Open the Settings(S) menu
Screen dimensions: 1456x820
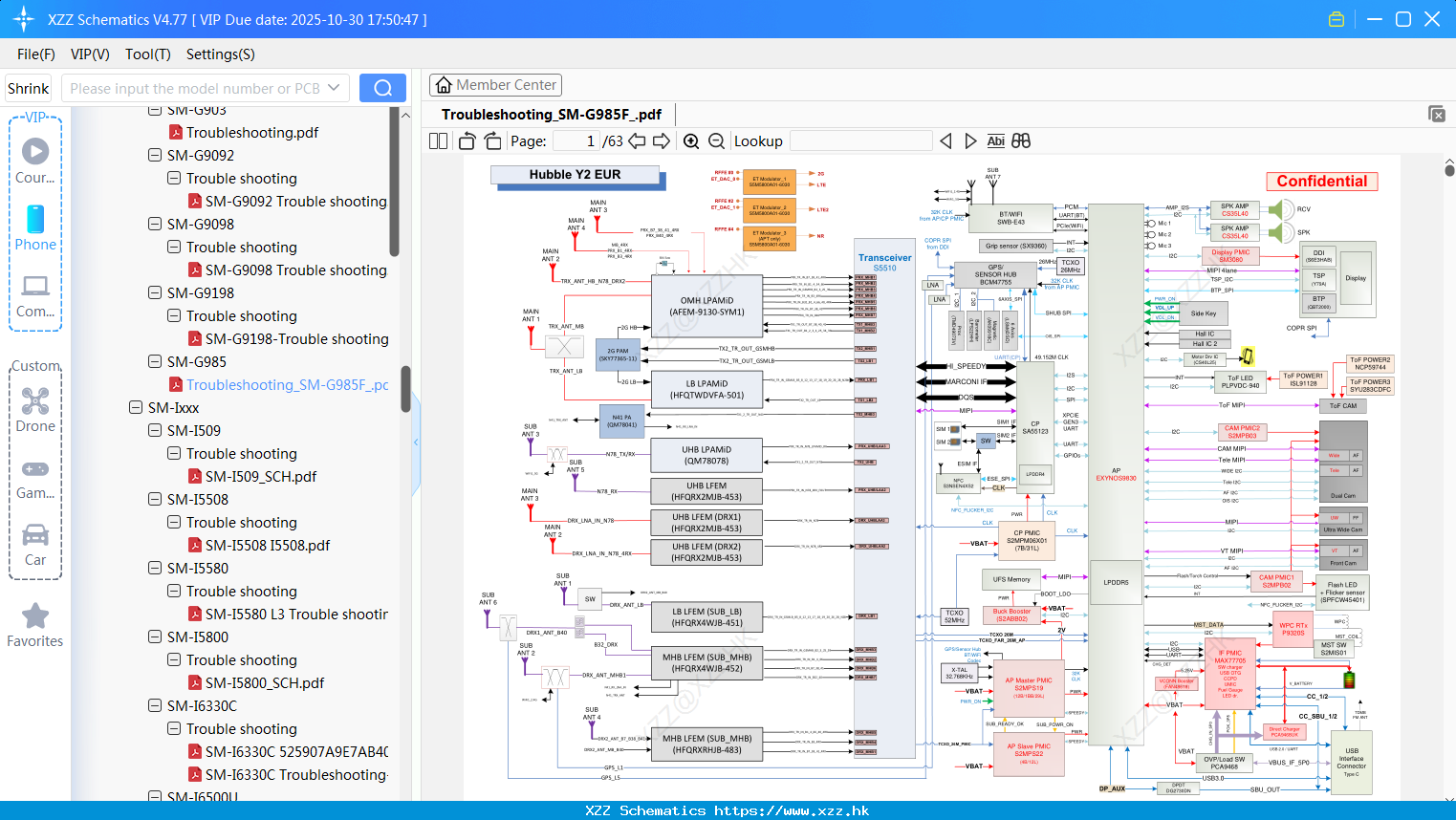tap(221, 54)
